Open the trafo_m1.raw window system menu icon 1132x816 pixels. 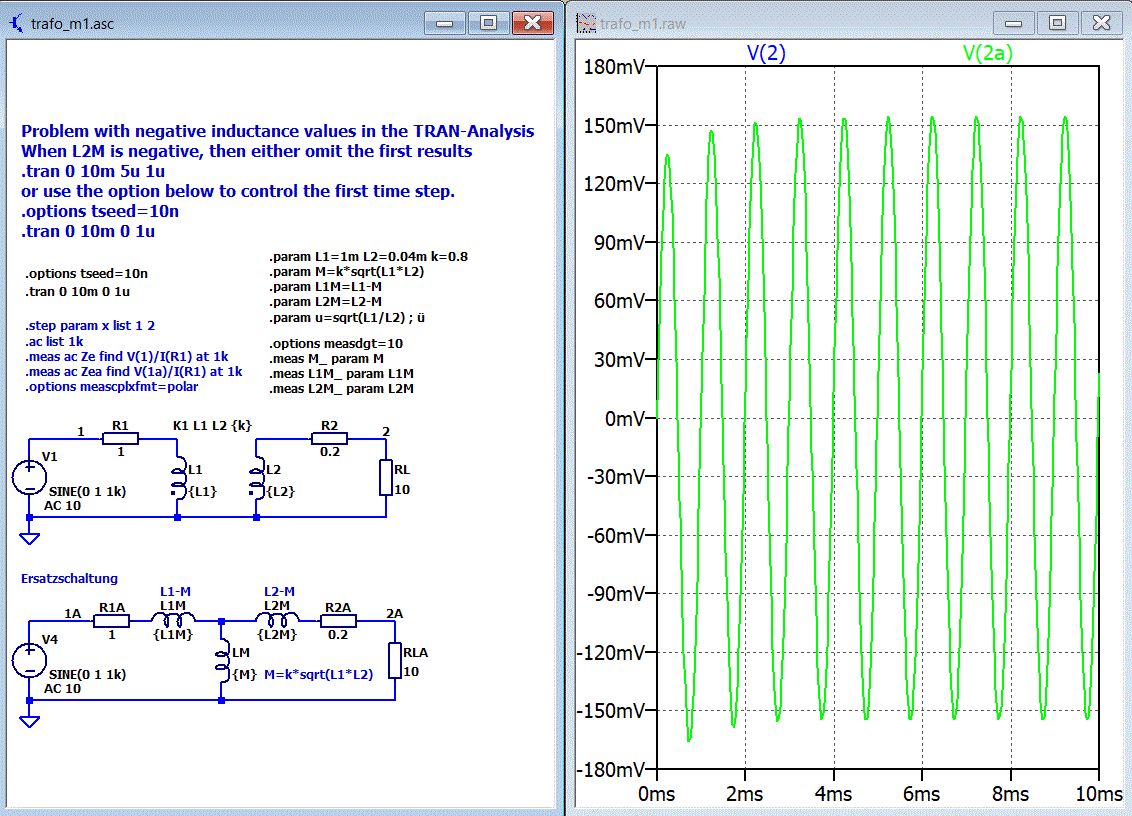tap(586, 23)
